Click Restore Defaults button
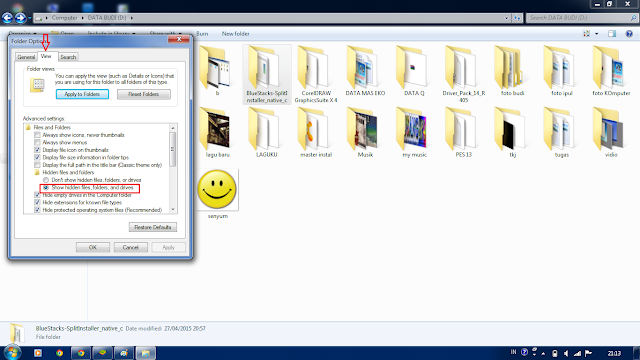 (x=153, y=227)
